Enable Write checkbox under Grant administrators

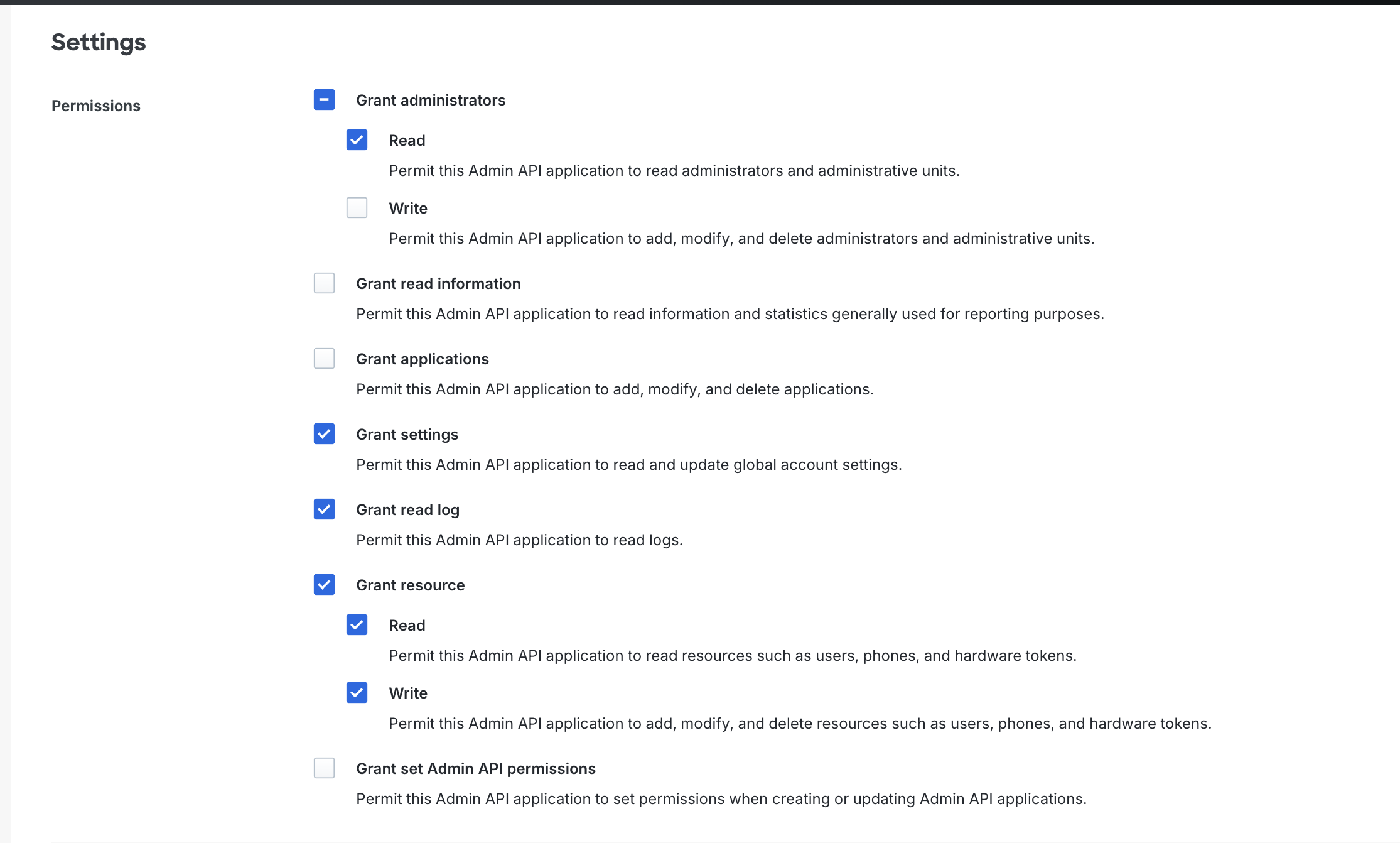coord(357,208)
